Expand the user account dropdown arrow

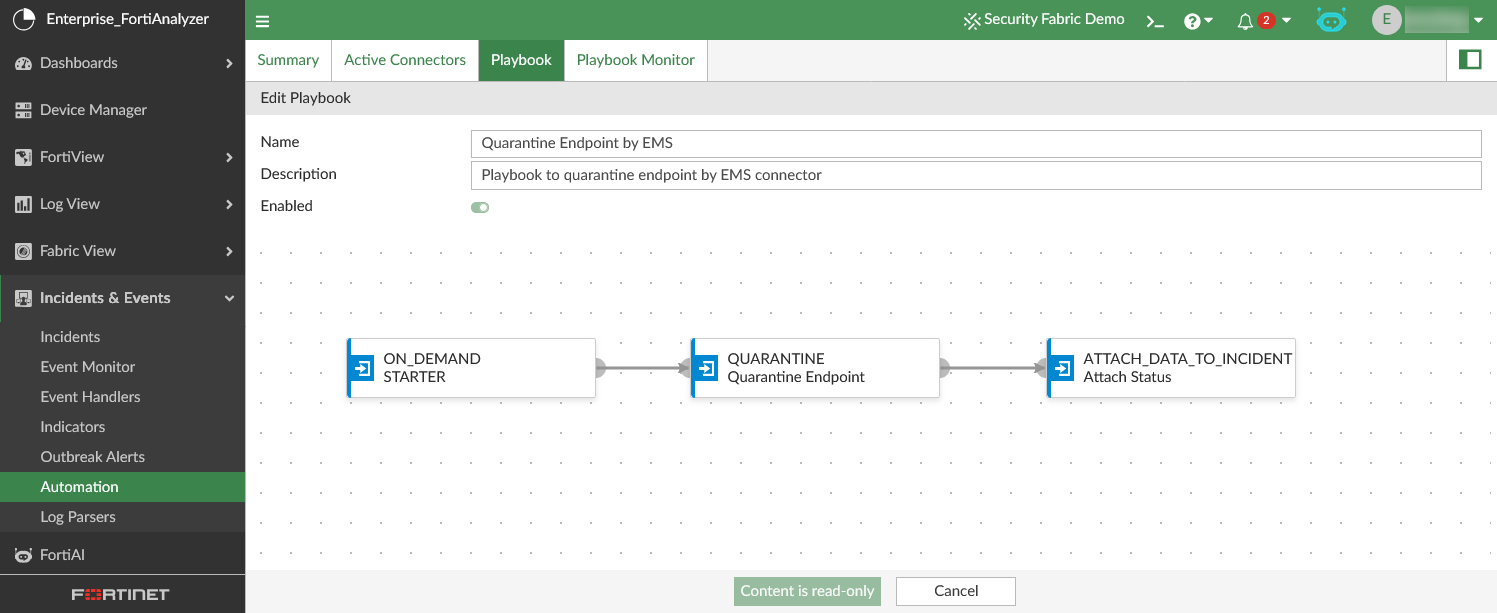(x=1478, y=21)
